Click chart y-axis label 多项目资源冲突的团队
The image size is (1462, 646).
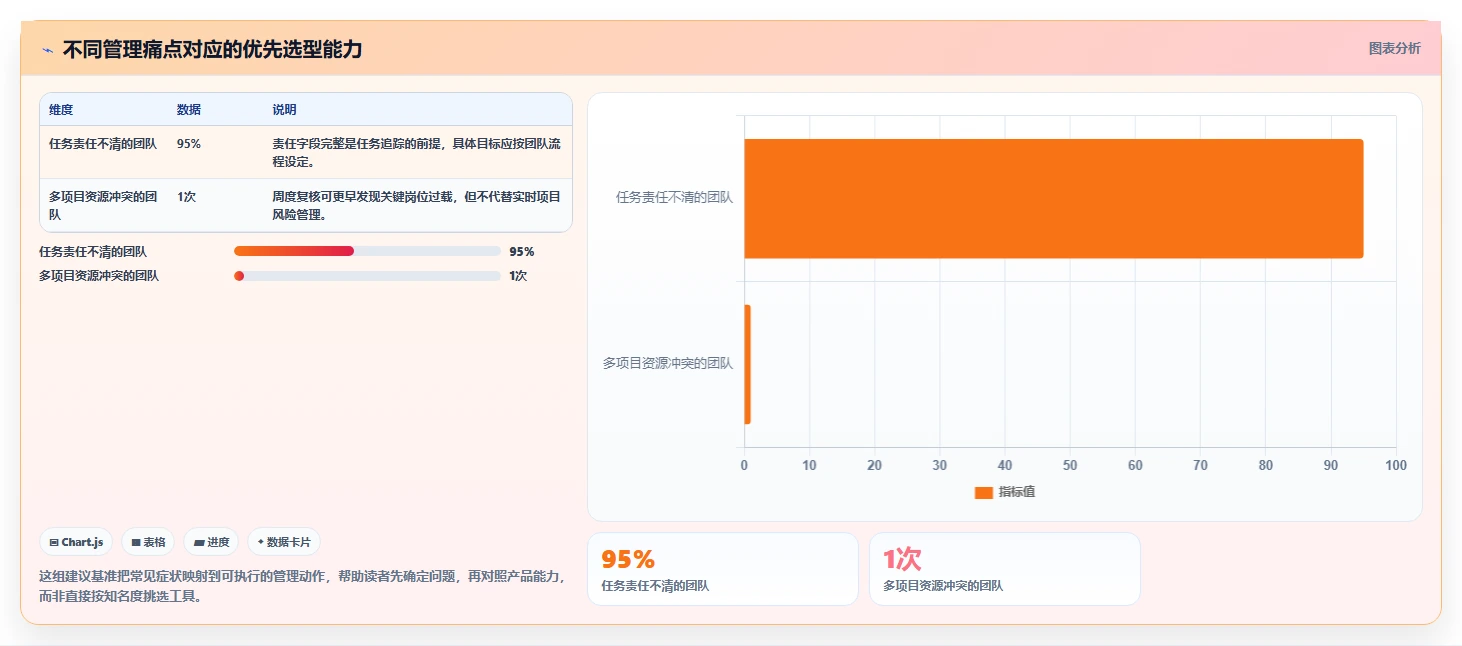667,364
